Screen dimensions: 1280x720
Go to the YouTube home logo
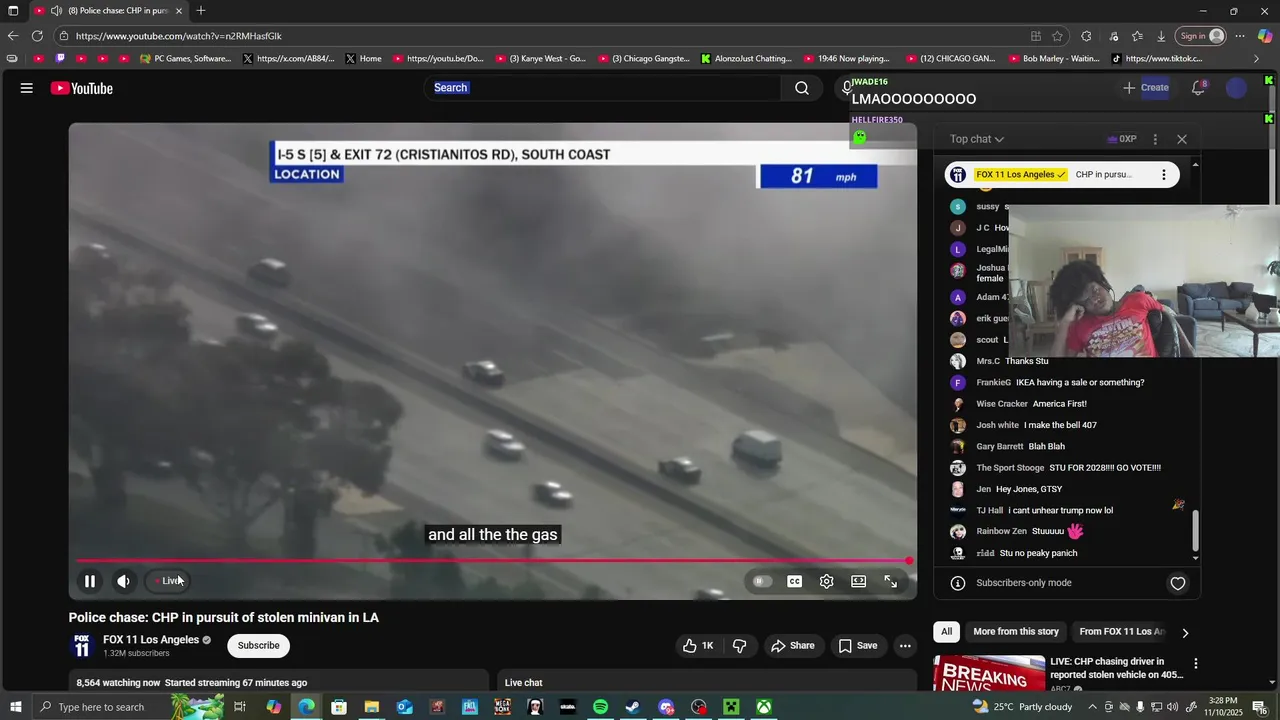coord(82,88)
